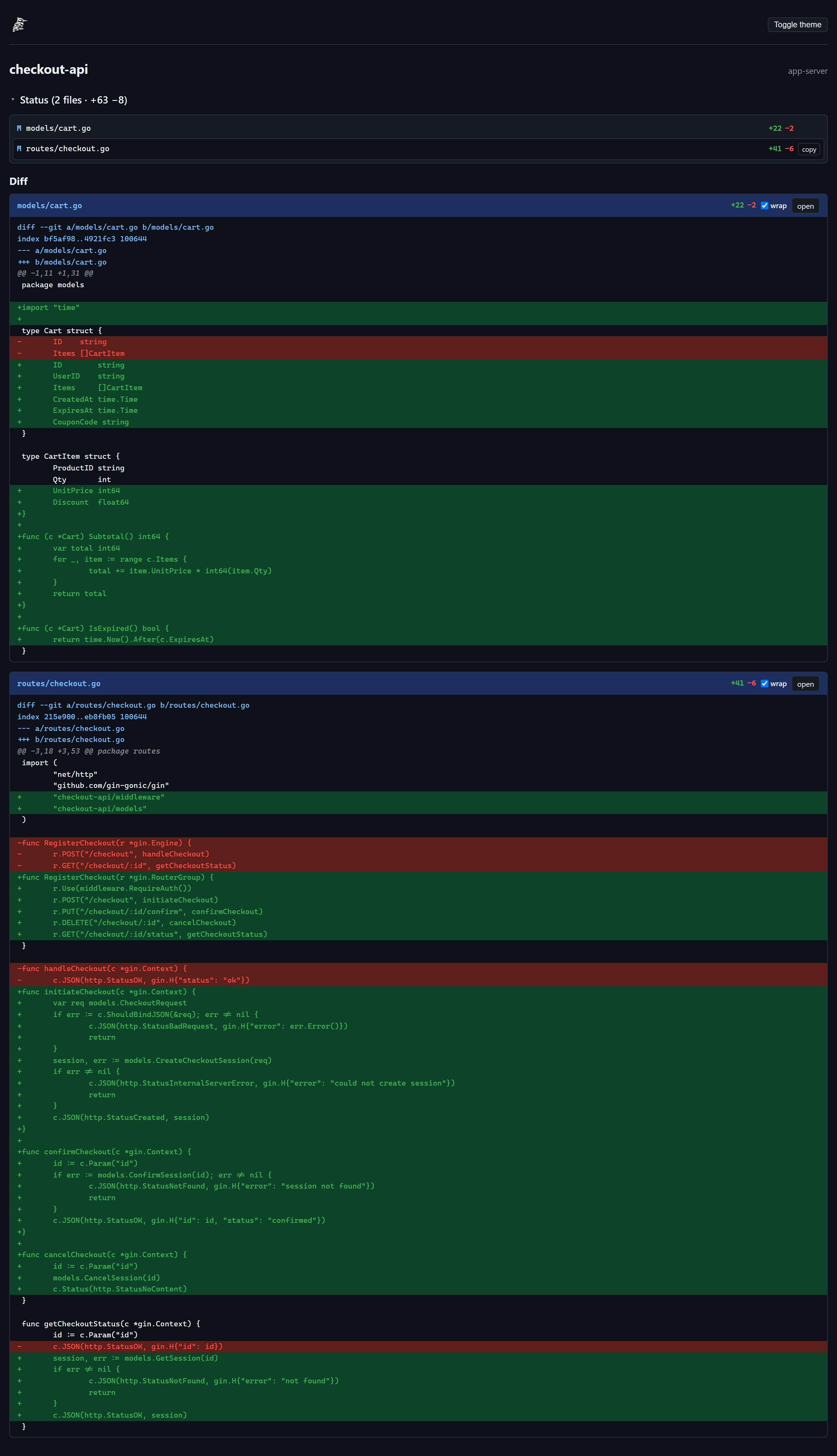Screen dimensions: 837x1456
Task: Click the M status icon for models/cart.go
Action: point(19,128)
